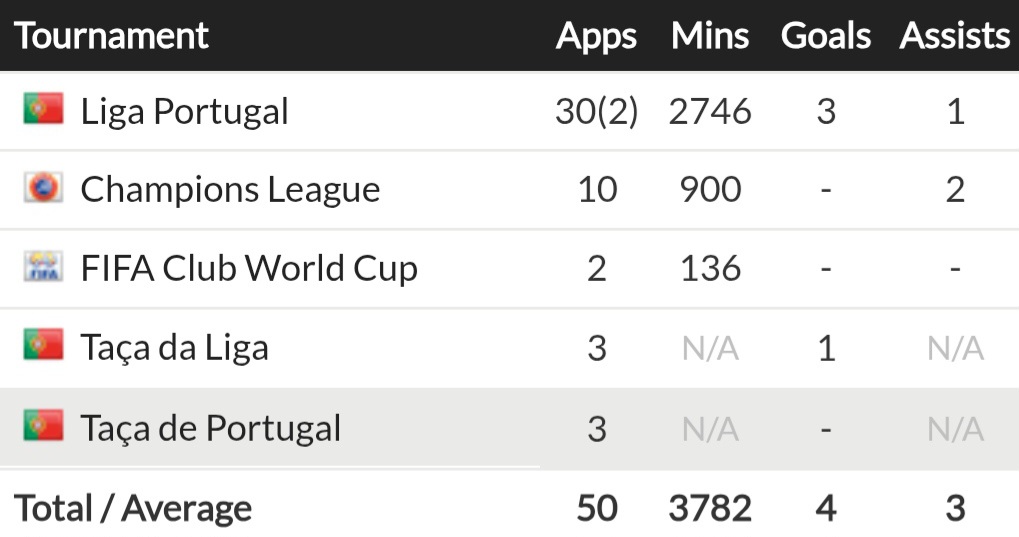Open the Champions League tournament link
Viewport: 1019px width, 537px height.
coord(230,190)
